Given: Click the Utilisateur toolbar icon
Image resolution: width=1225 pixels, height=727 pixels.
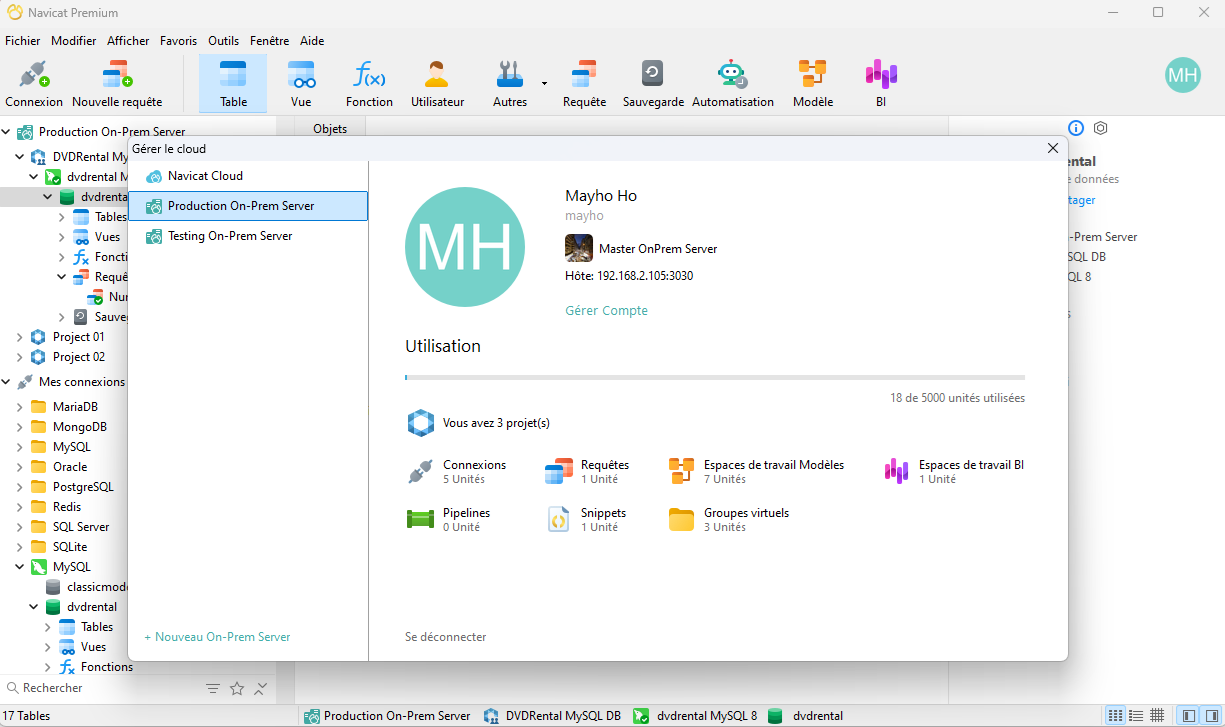Looking at the screenshot, I should [437, 83].
